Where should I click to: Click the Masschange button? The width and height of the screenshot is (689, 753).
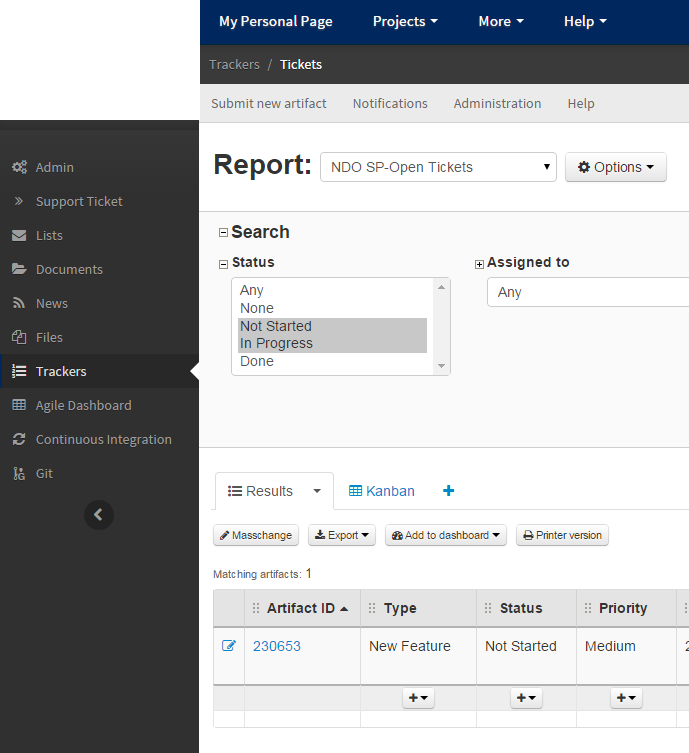point(256,535)
